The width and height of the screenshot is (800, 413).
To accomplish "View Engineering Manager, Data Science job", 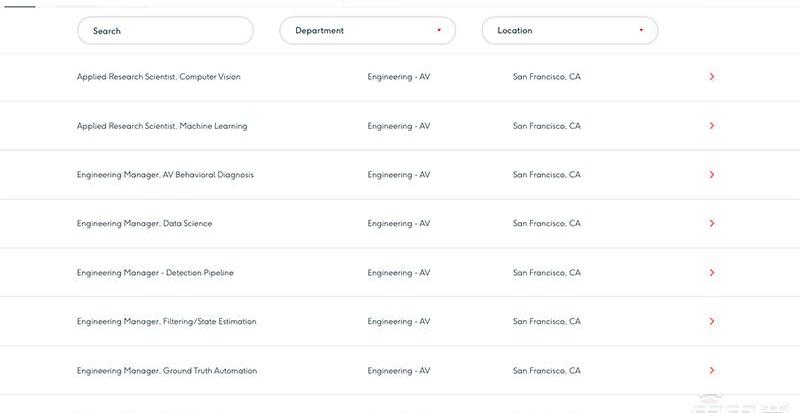I will (144, 223).
